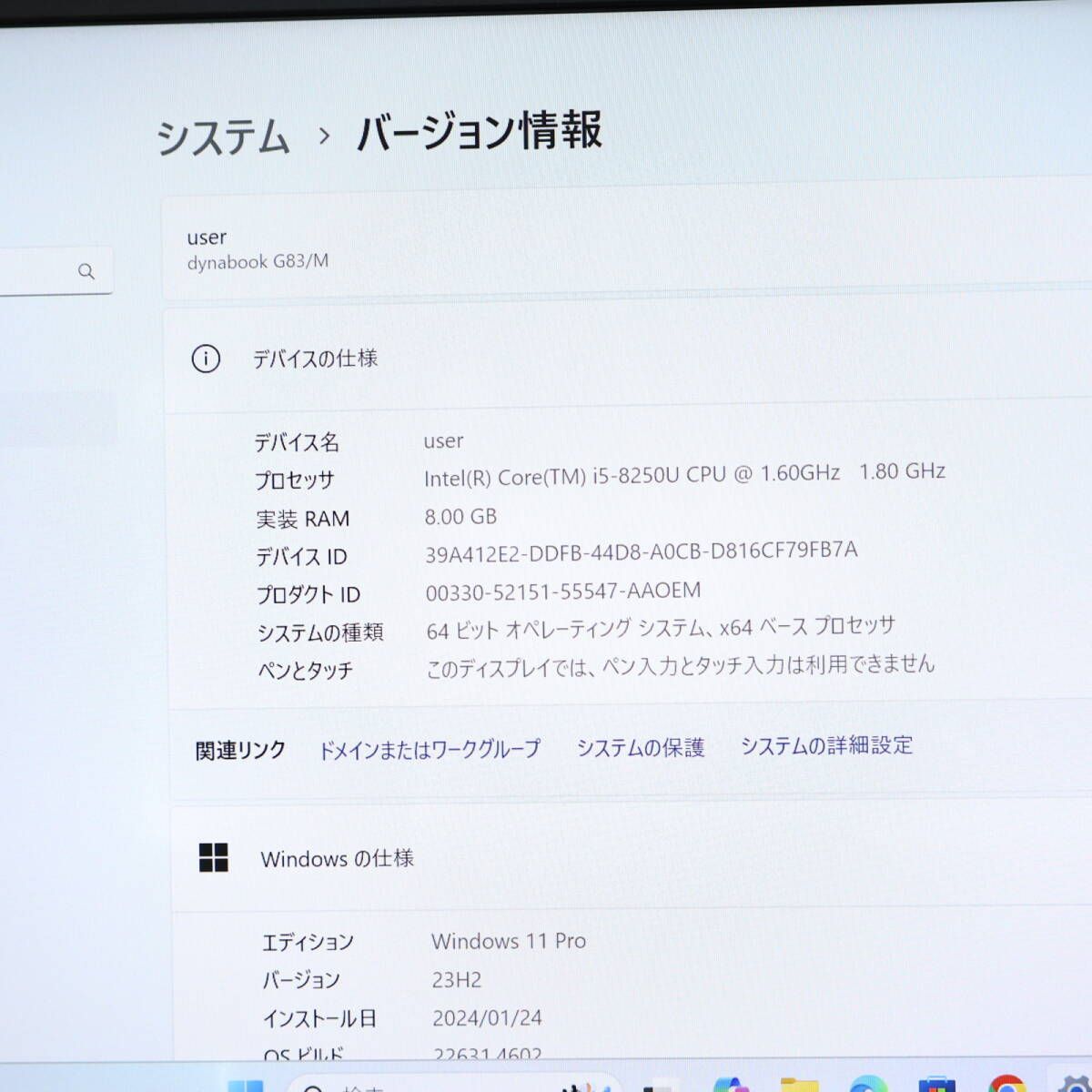Click the search magnifier icon in Settings
This screenshot has height=1092, width=1092.
[86, 271]
